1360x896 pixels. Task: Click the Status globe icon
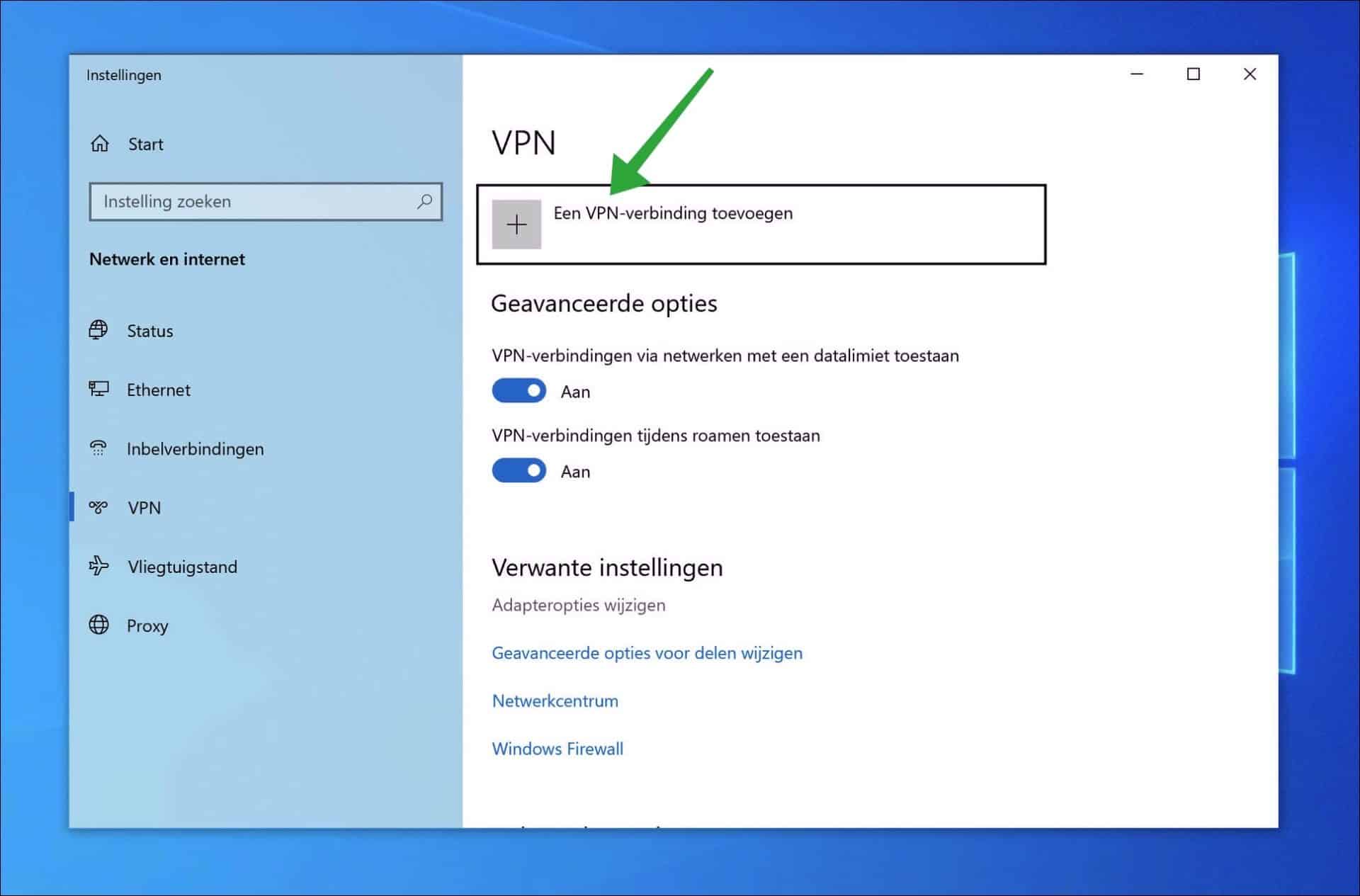click(100, 329)
